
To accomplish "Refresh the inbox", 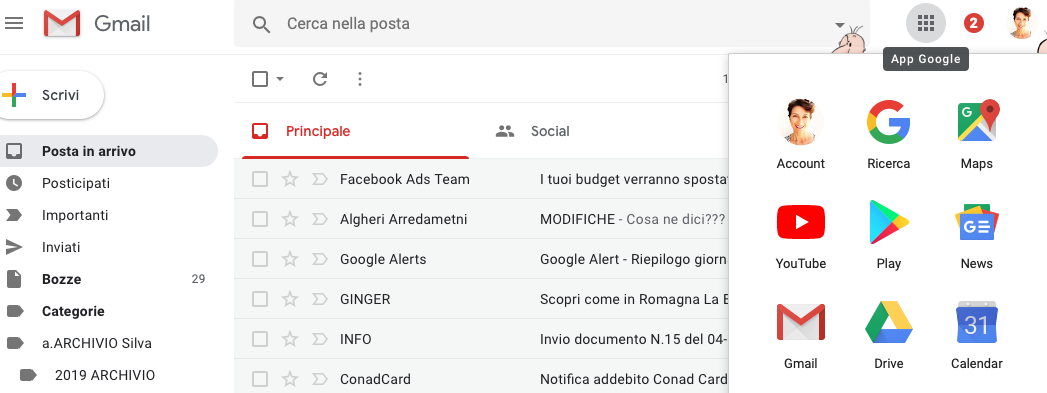I will [320, 79].
